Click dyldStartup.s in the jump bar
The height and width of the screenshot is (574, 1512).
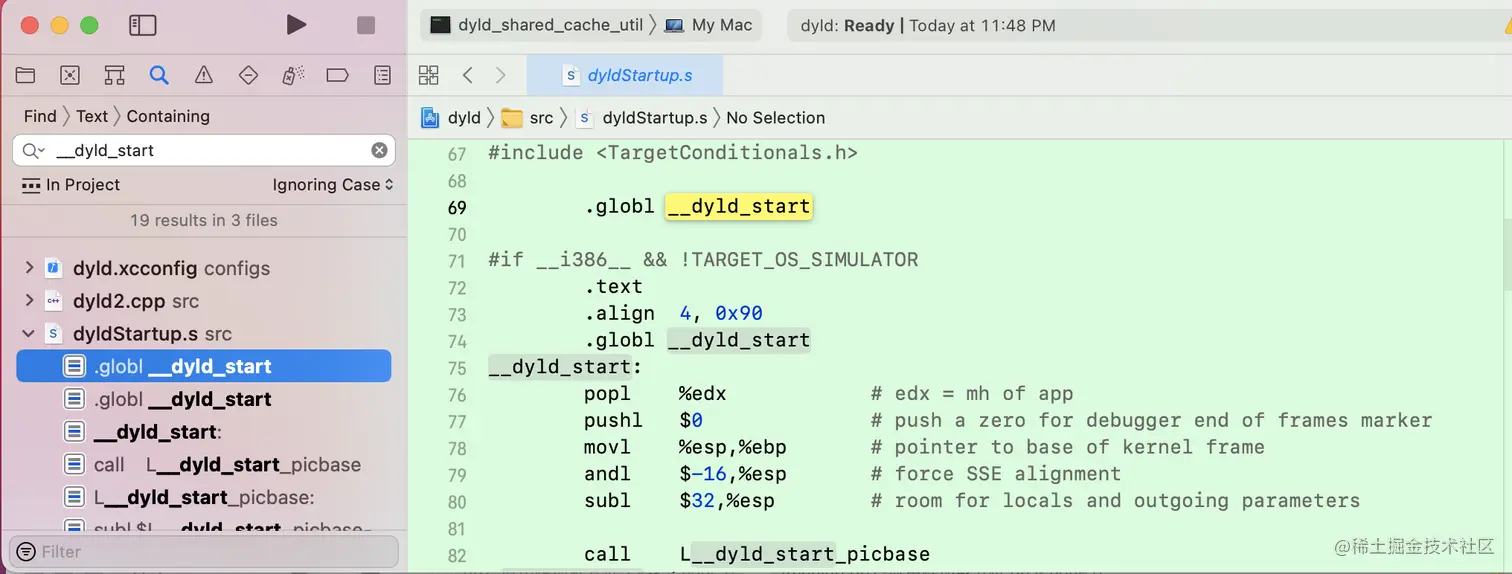click(x=640, y=118)
